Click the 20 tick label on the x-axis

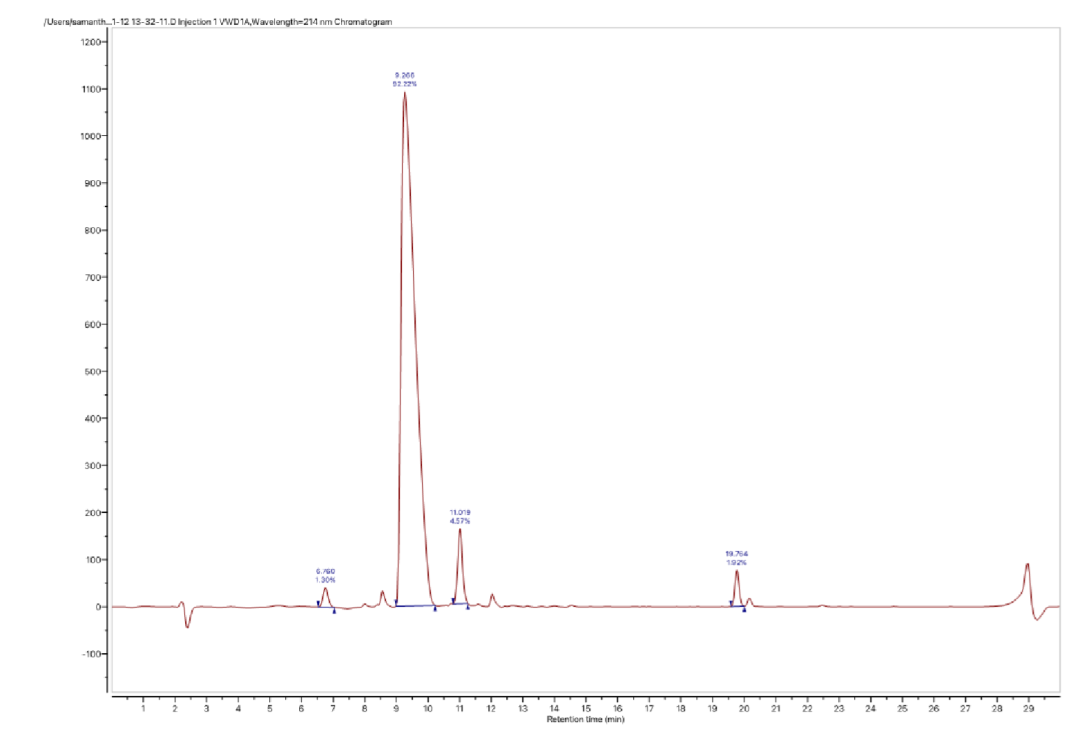pos(744,708)
